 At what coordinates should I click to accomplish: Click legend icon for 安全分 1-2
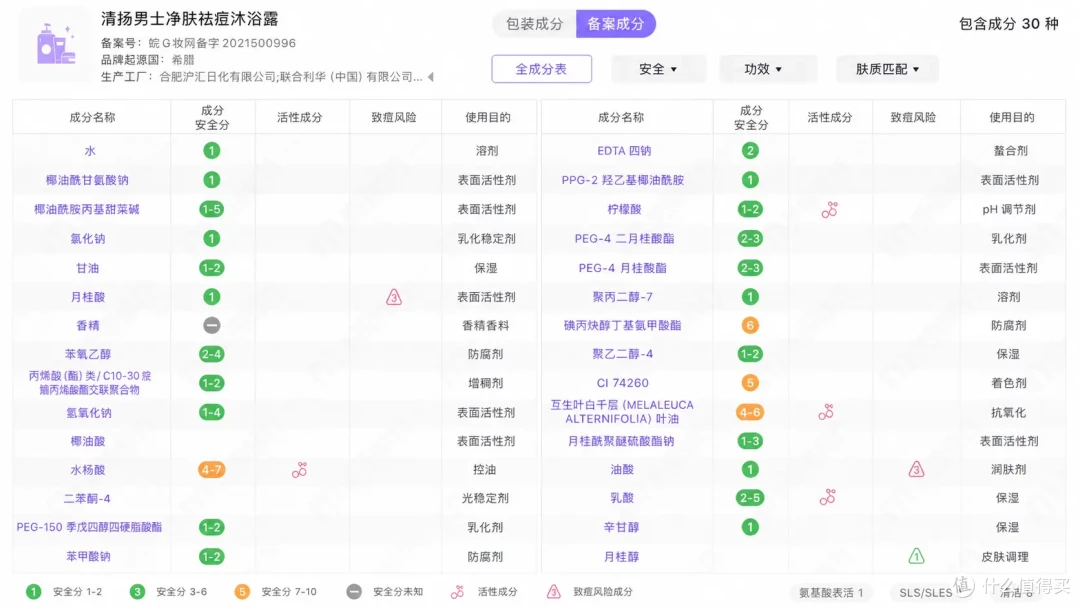coord(34,592)
